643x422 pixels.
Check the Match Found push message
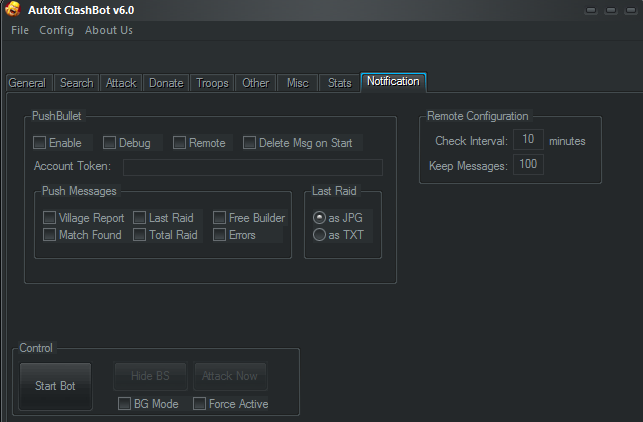tap(49, 235)
